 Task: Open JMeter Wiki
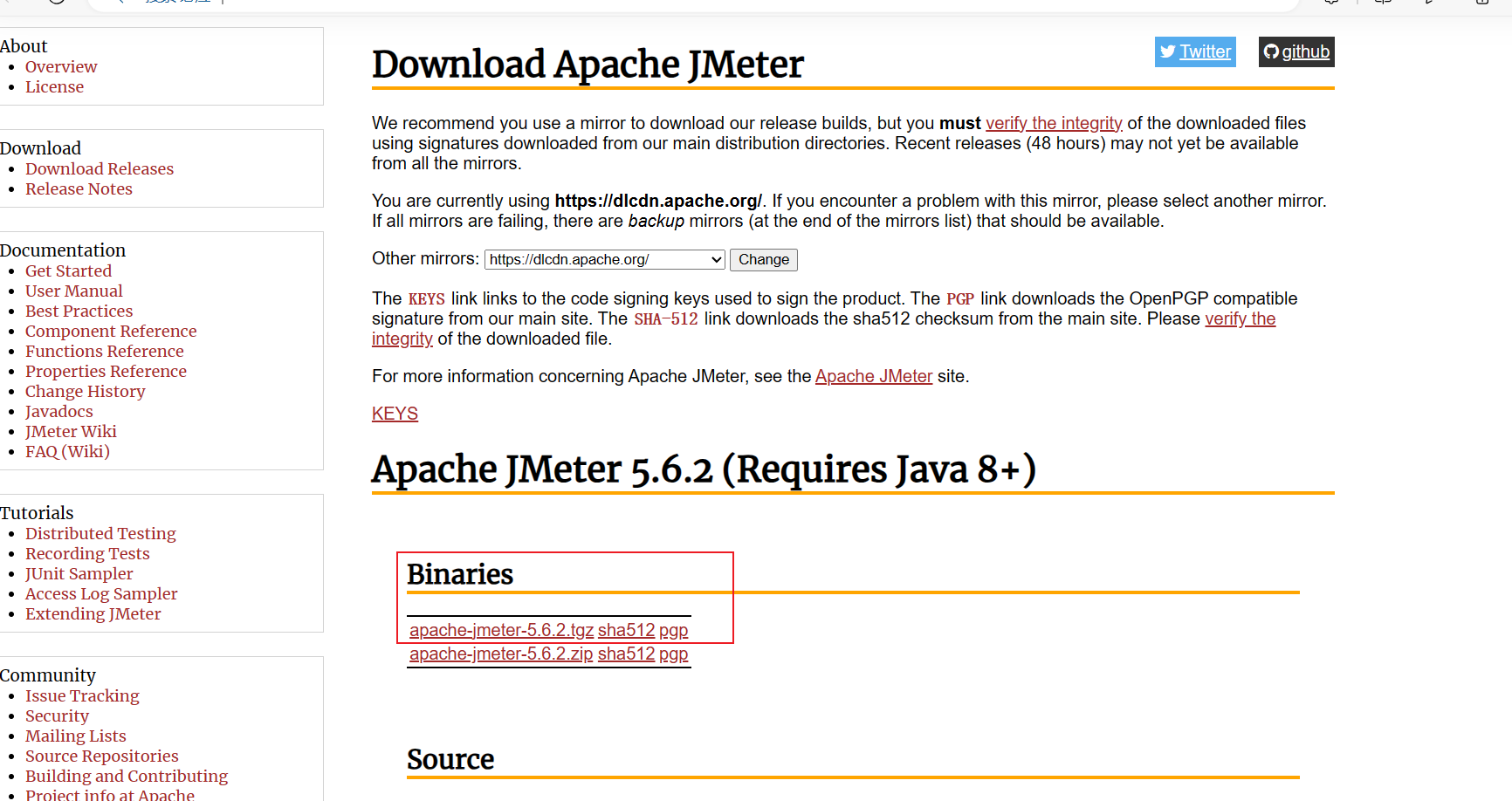(71, 432)
